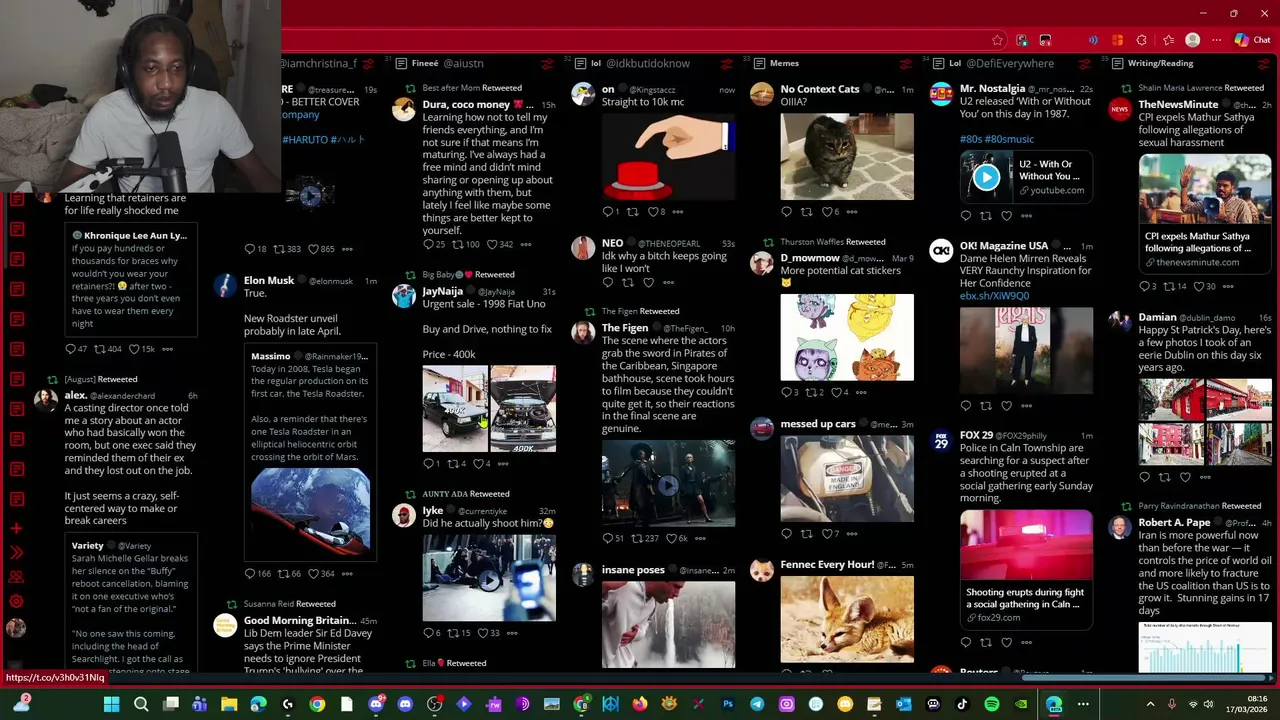
Task: Reply to Damian's St Patrick's Day Dublin tweet
Action: [x=1144, y=477]
